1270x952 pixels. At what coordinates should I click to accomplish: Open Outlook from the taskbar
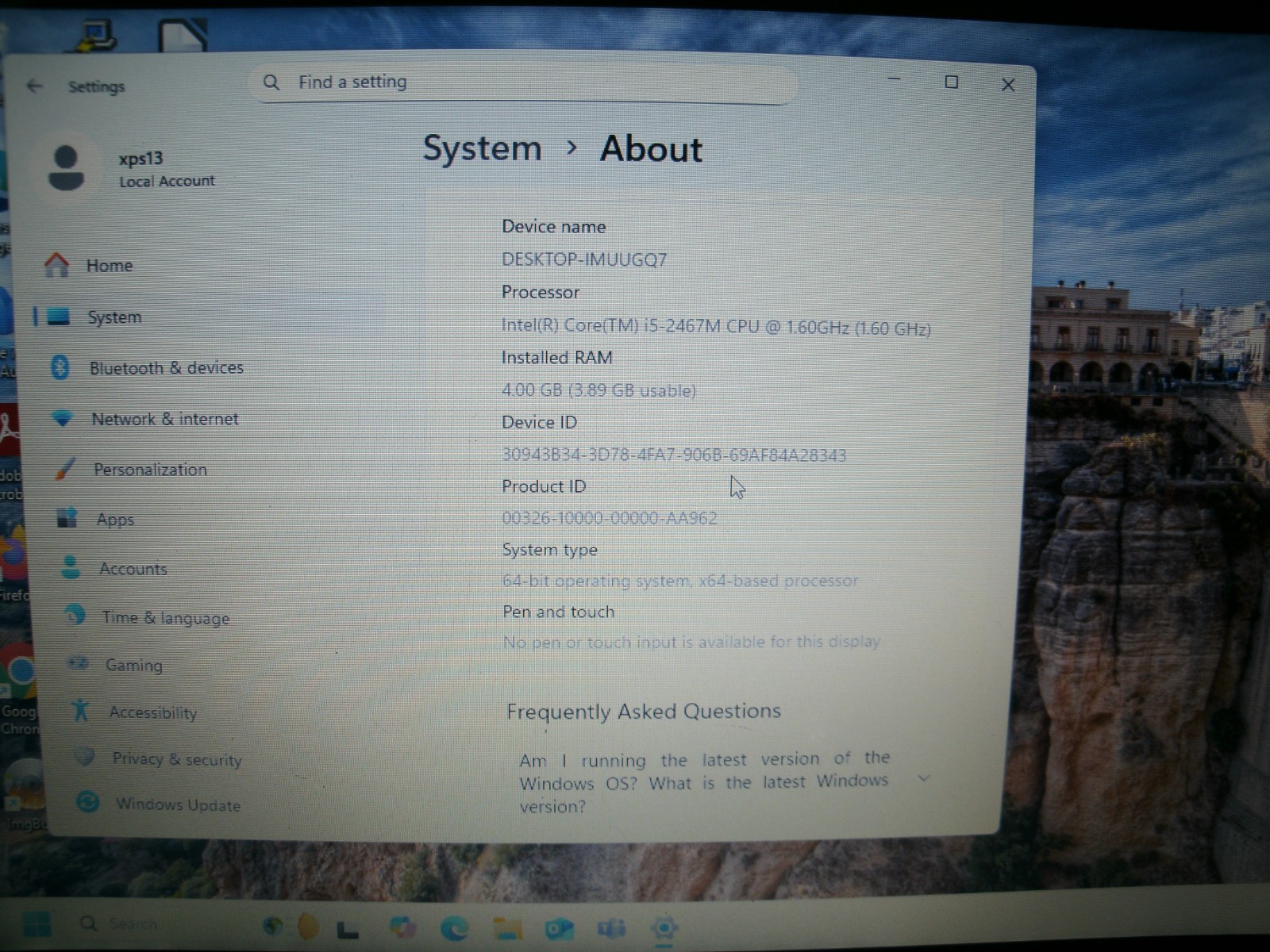pos(559,928)
